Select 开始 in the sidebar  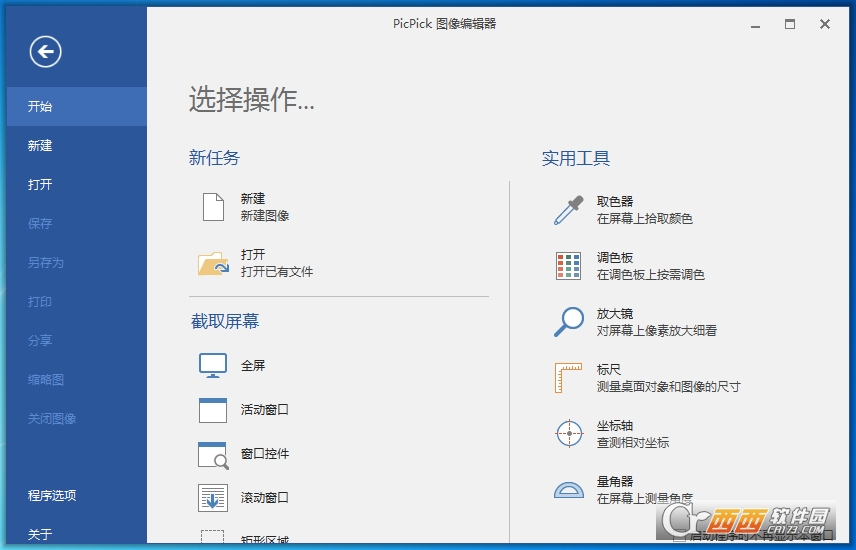click(x=77, y=107)
